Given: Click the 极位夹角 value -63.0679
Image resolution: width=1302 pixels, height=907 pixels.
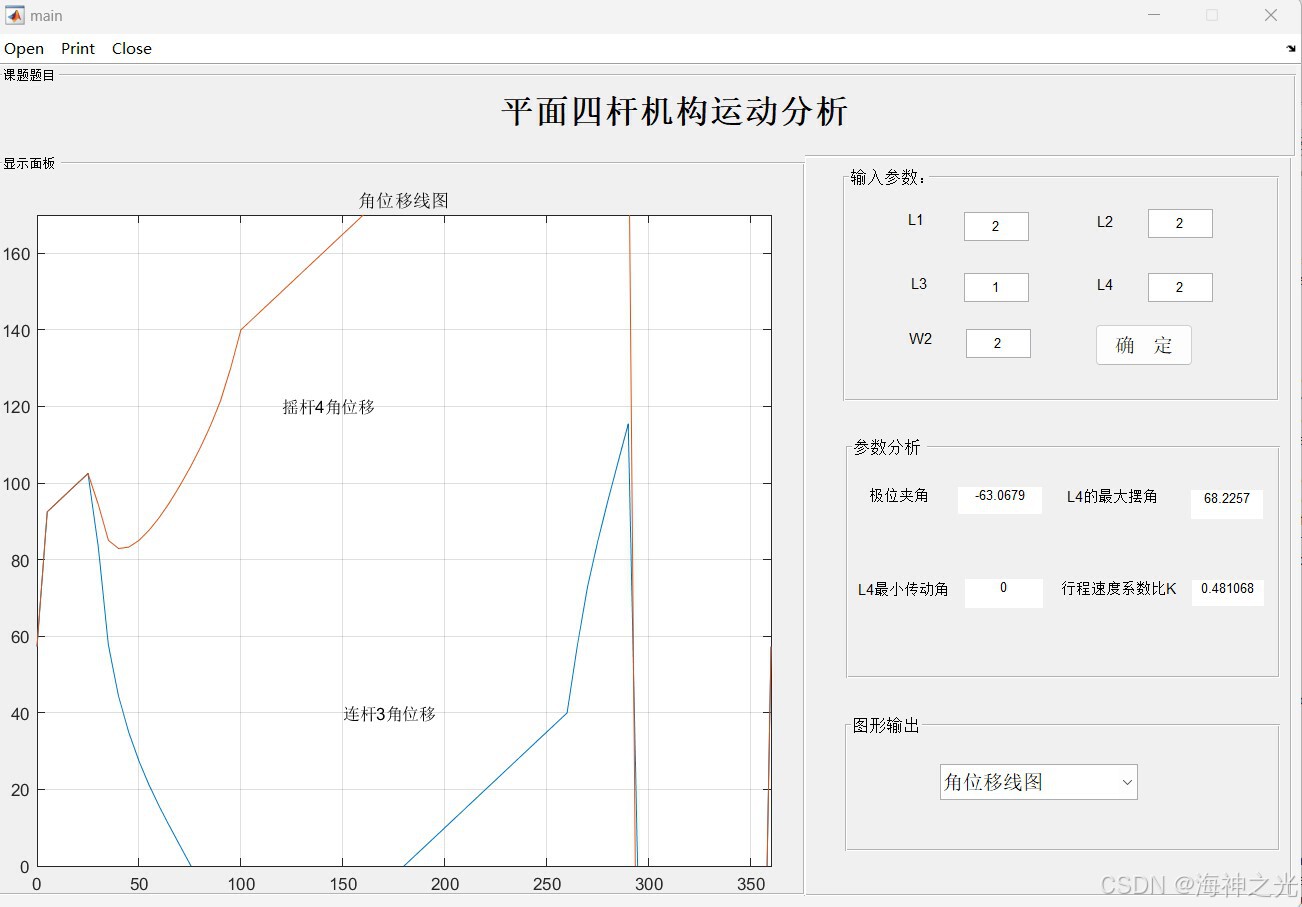Looking at the screenshot, I should (1000, 499).
